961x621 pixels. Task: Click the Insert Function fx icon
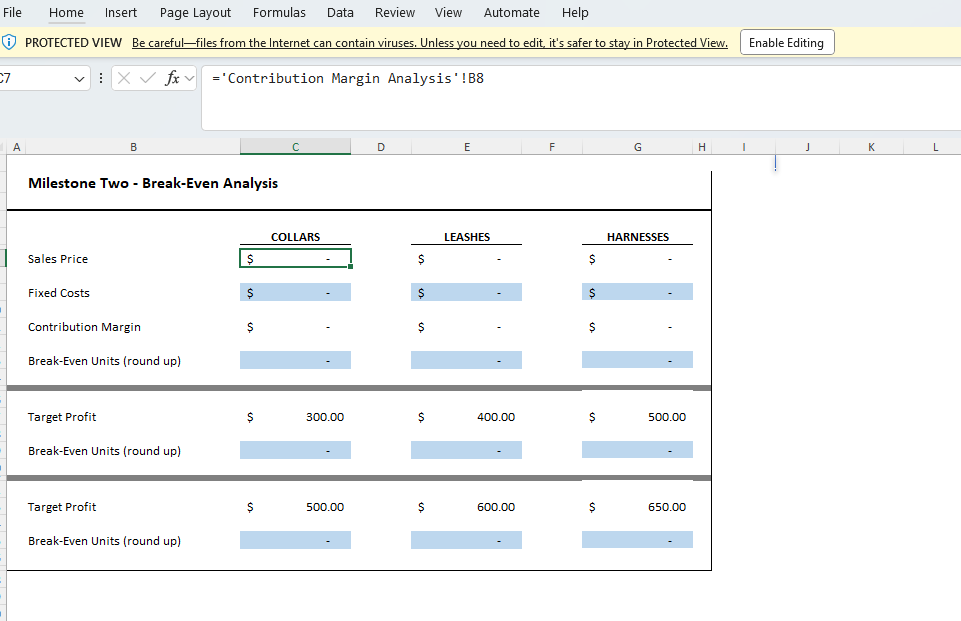tap(172, 78)
